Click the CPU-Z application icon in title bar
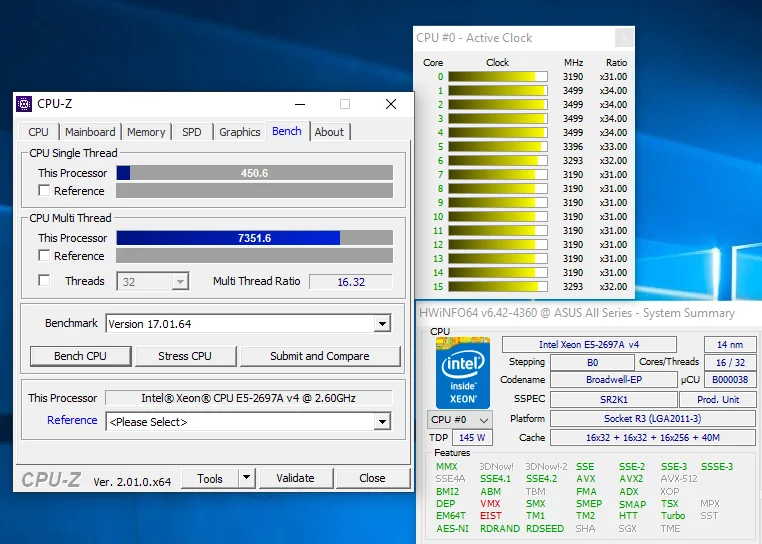This screenshot has height=544, width=762. click(24, 104)
